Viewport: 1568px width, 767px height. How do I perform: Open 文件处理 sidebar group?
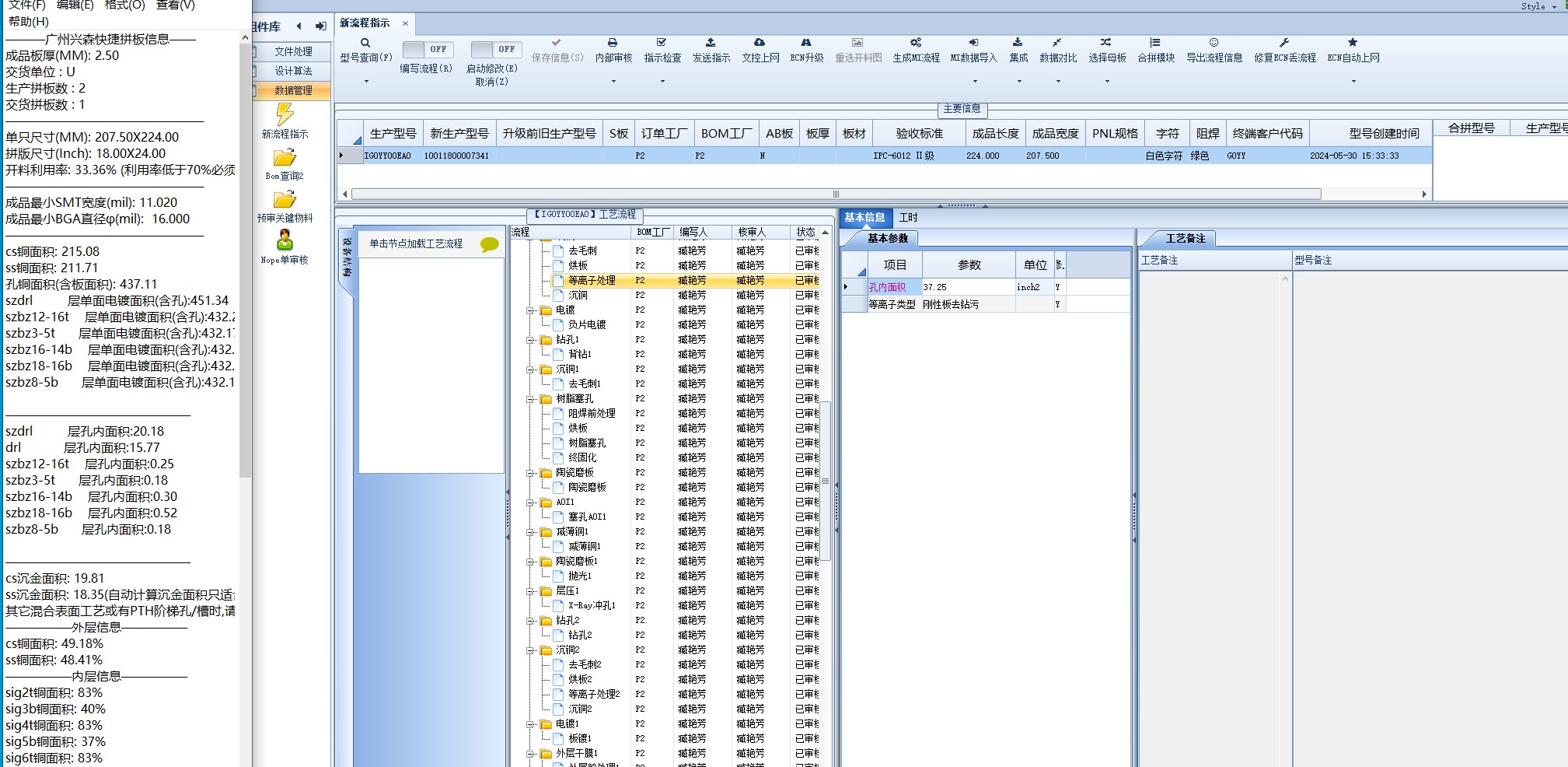point(293,51)
